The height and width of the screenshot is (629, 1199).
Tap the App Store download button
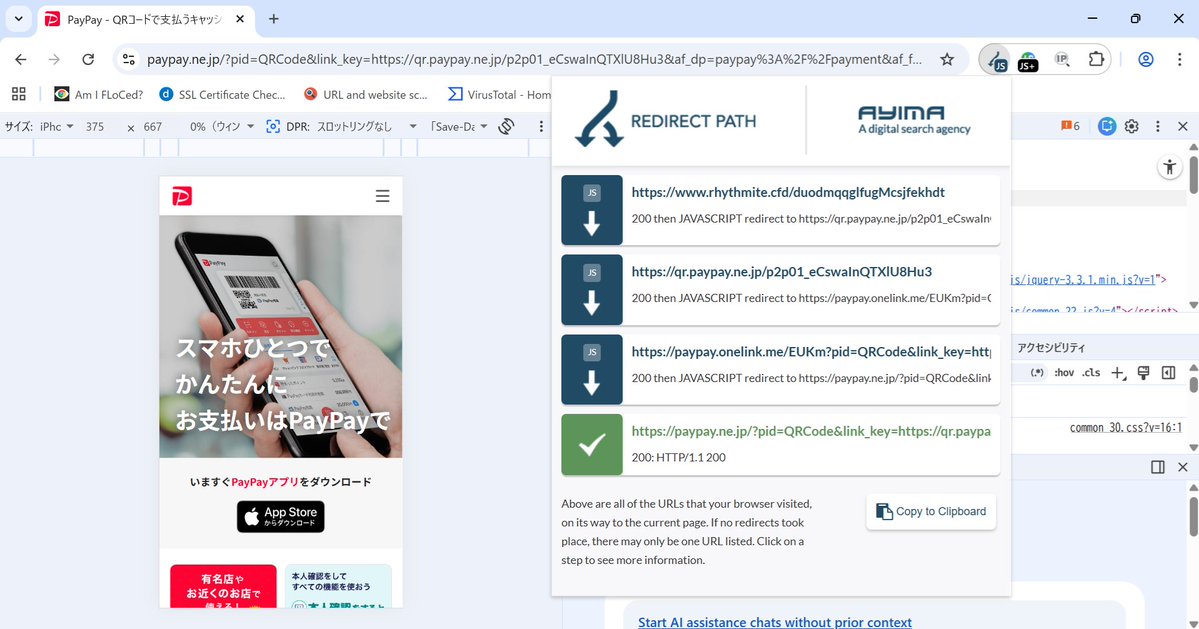[281, 517]
